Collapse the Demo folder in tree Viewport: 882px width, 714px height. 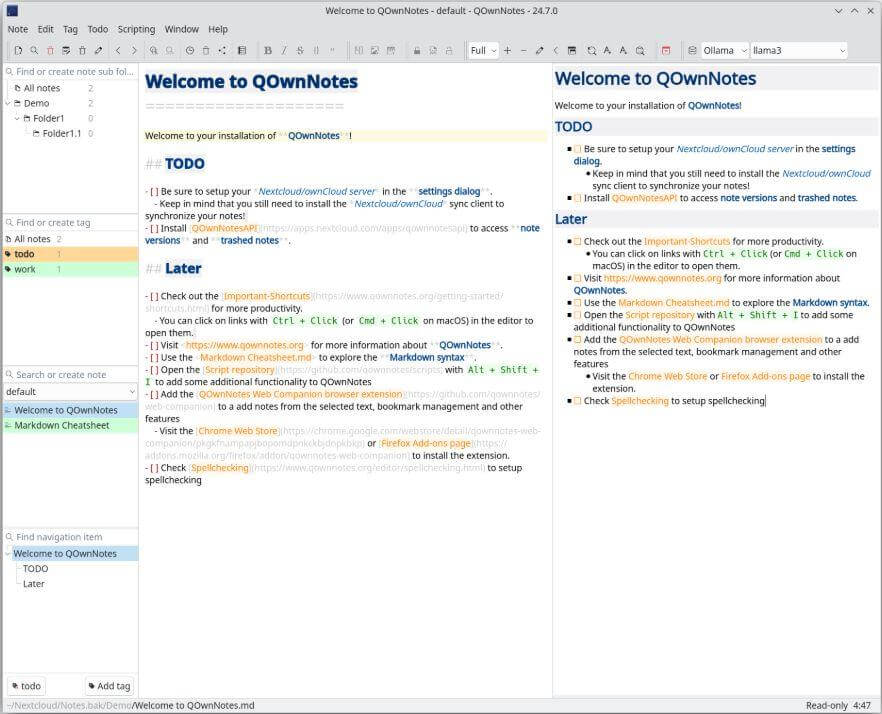9,103
